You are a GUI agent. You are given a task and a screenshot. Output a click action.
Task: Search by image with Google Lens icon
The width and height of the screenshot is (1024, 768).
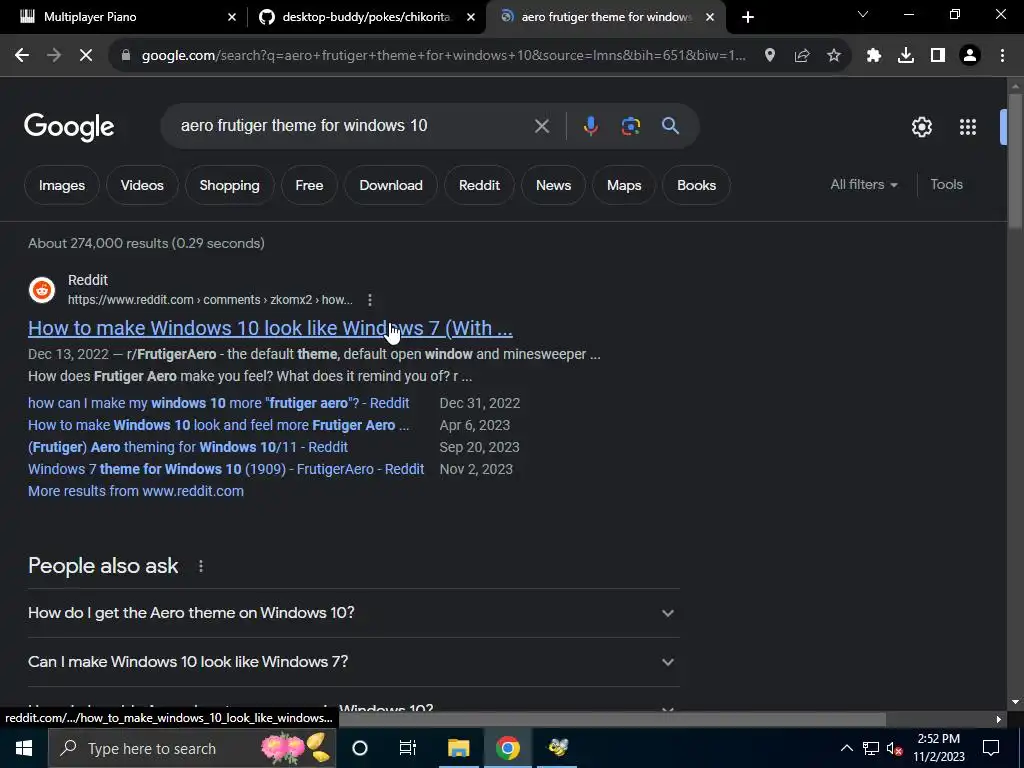point(630,125)
